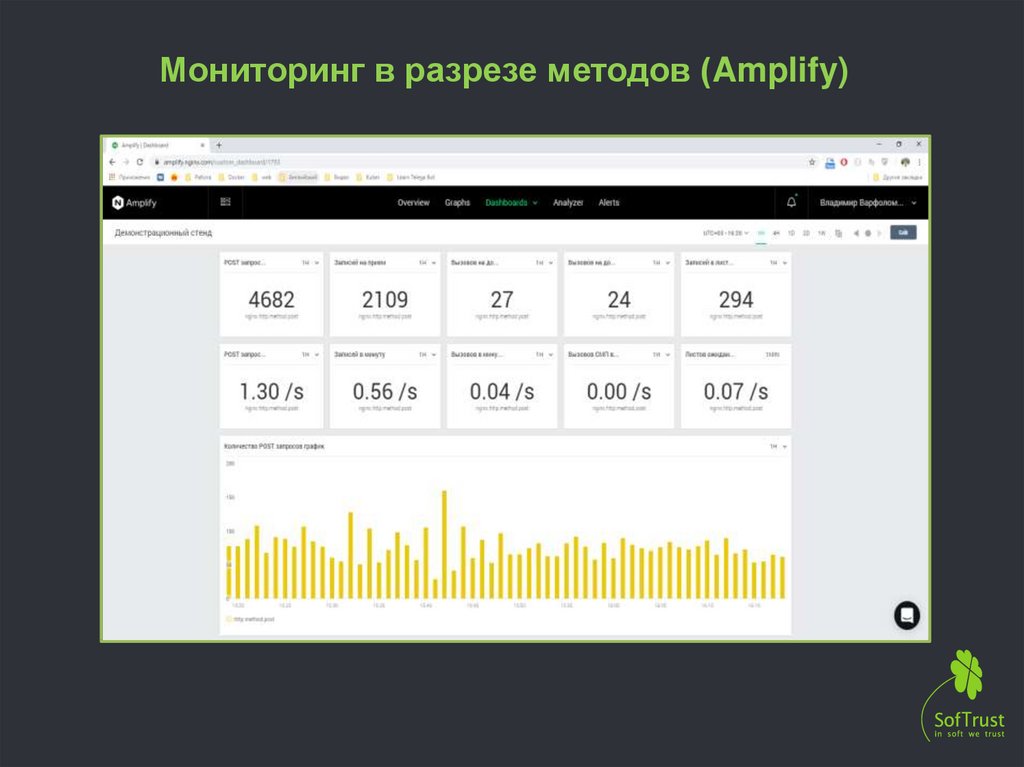This screenshot has width=1024, height=767.
Task: Open the notifications bell
Action: coord(792,202)
